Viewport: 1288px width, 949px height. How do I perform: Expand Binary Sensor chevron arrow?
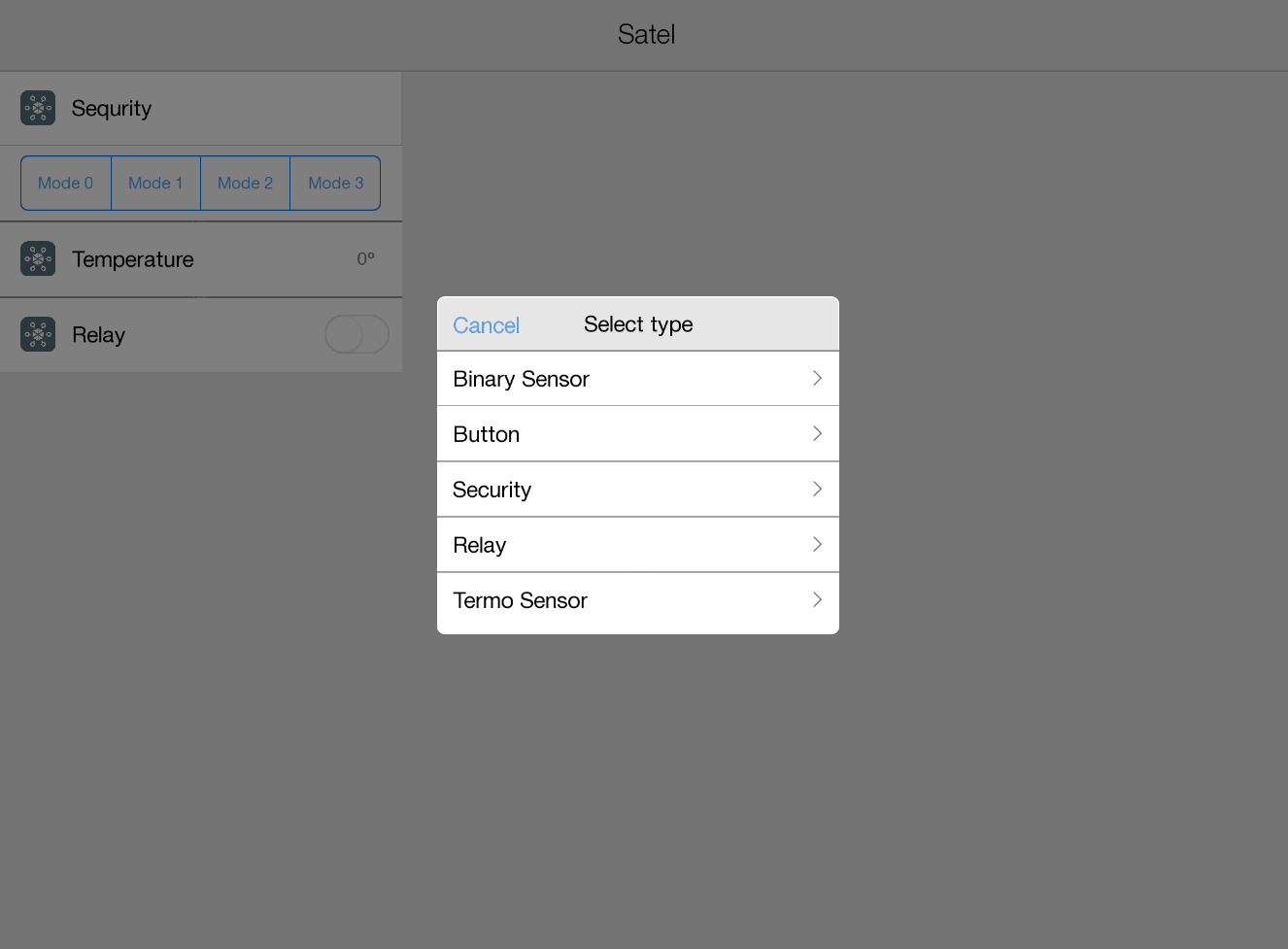tap(817, 379)
